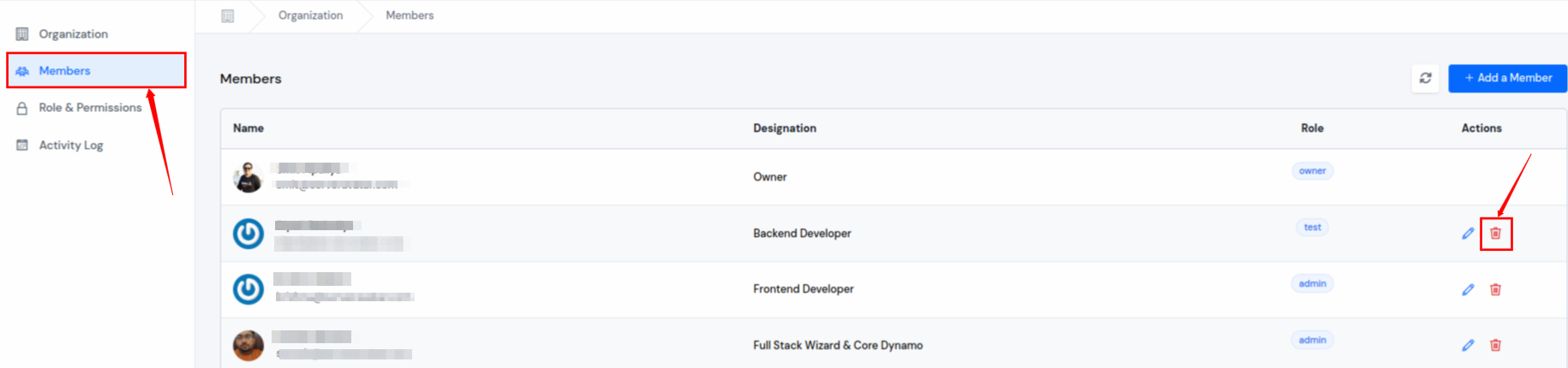Delete the Frontend Developer member
This screenshot has height=368, width=1568.
coord(1495,289)
